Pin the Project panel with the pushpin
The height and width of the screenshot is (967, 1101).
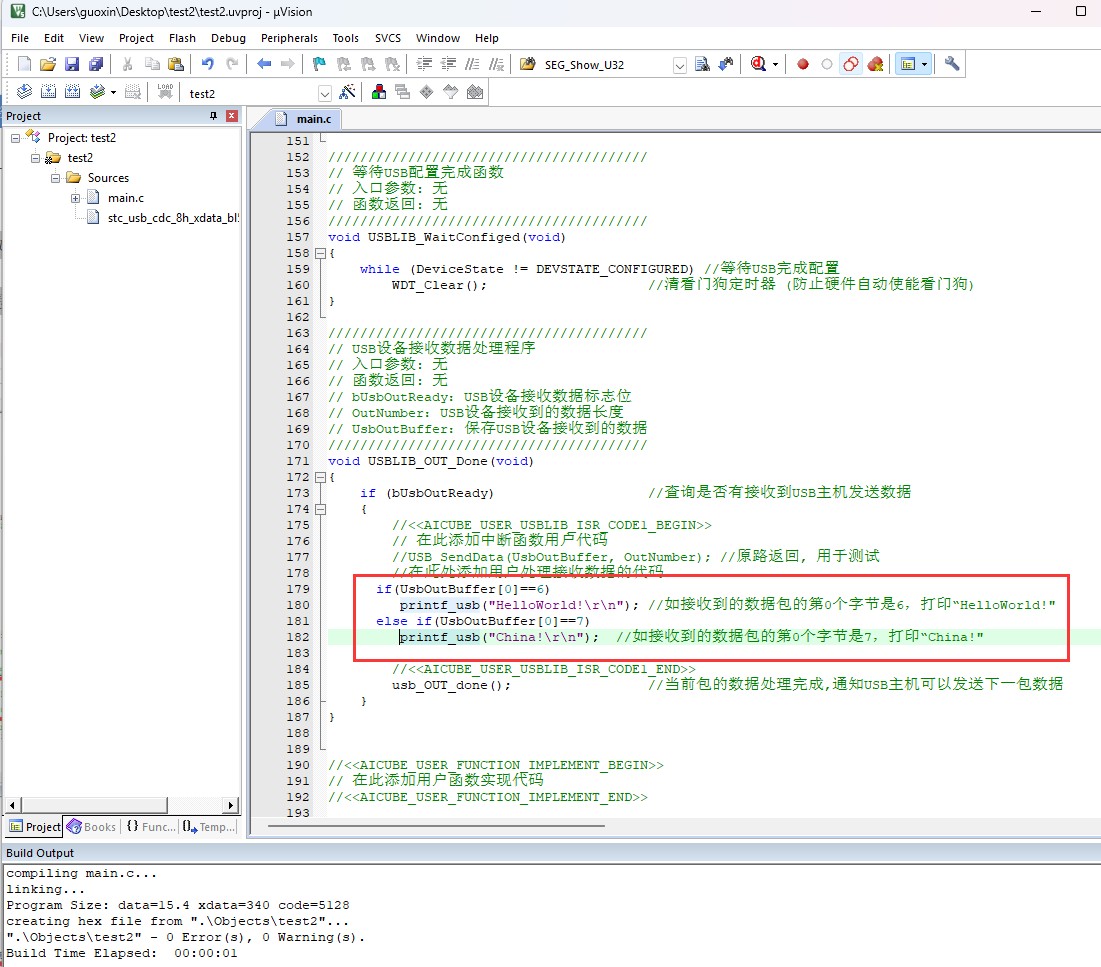pos(213,116)
